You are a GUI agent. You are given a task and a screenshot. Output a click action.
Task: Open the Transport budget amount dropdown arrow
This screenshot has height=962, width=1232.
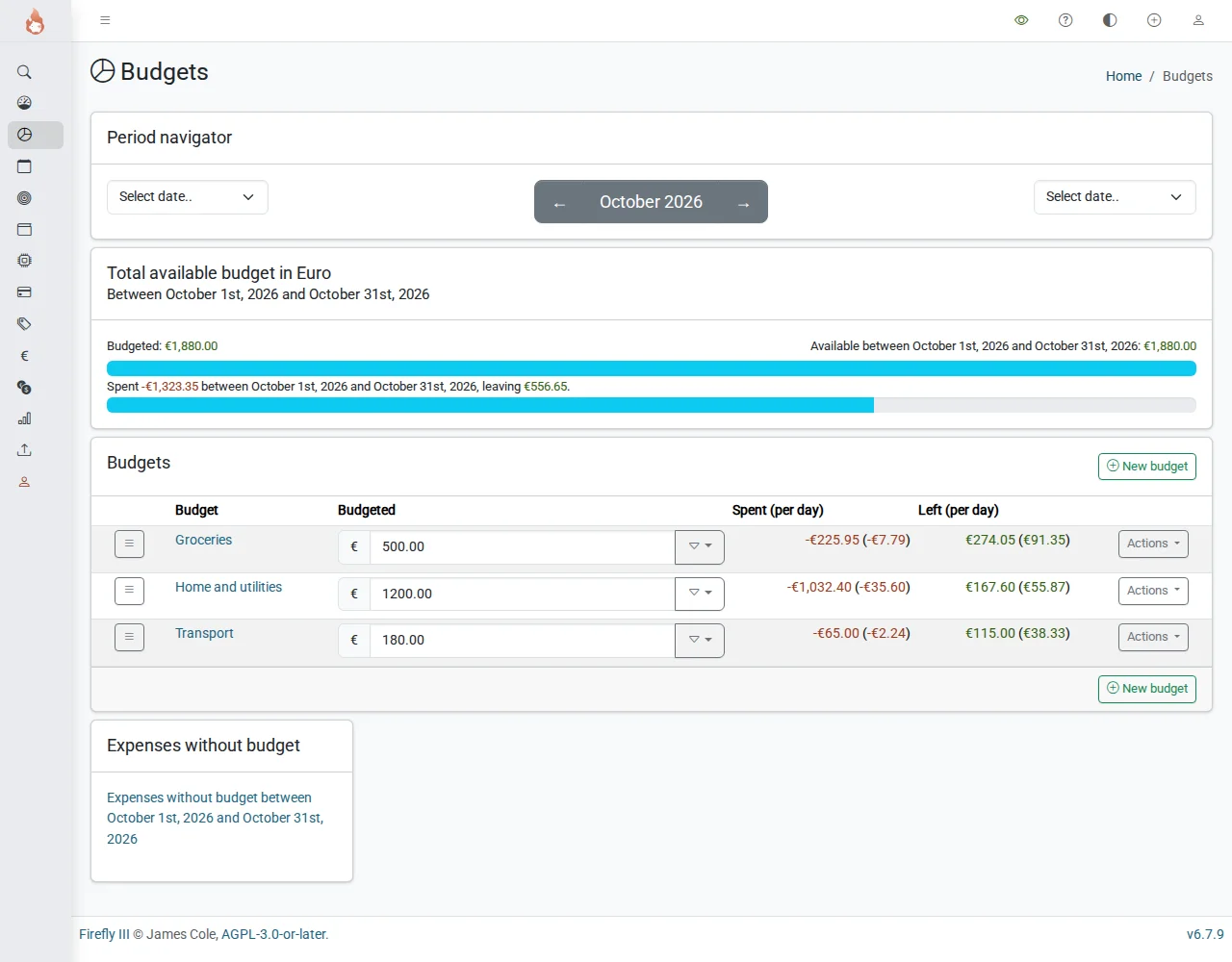click(700, 640)
